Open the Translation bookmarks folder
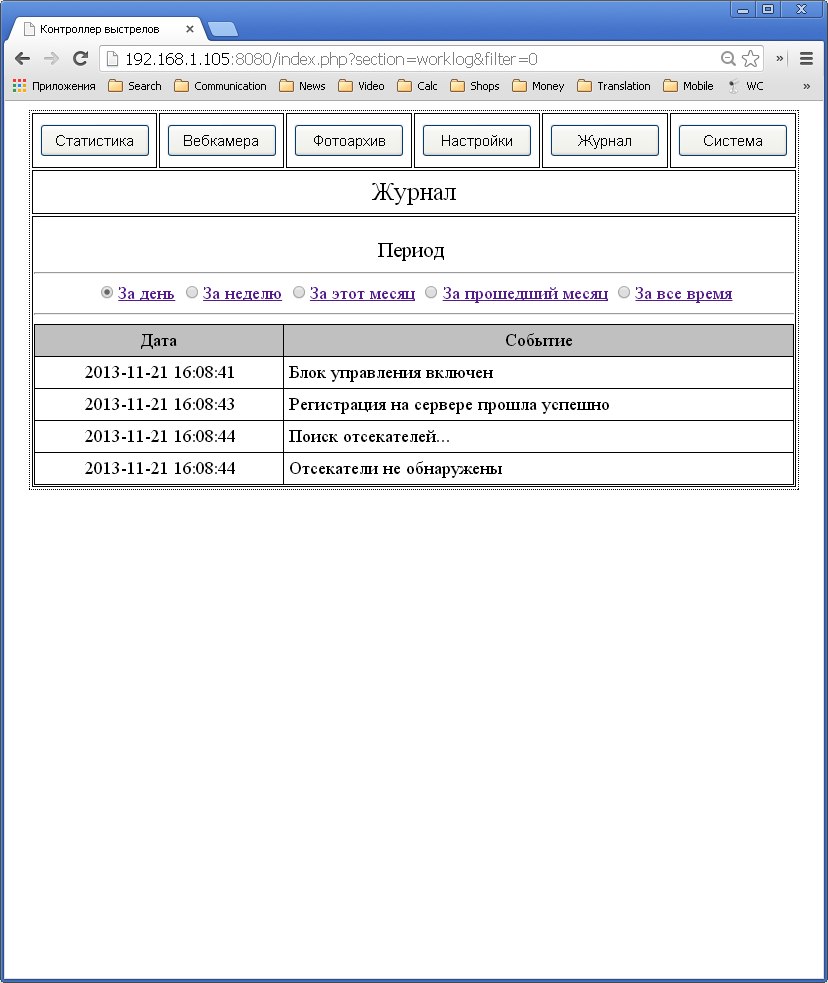Image resolution: width=828 pixels, height=983 pixels. click(613, 86)
